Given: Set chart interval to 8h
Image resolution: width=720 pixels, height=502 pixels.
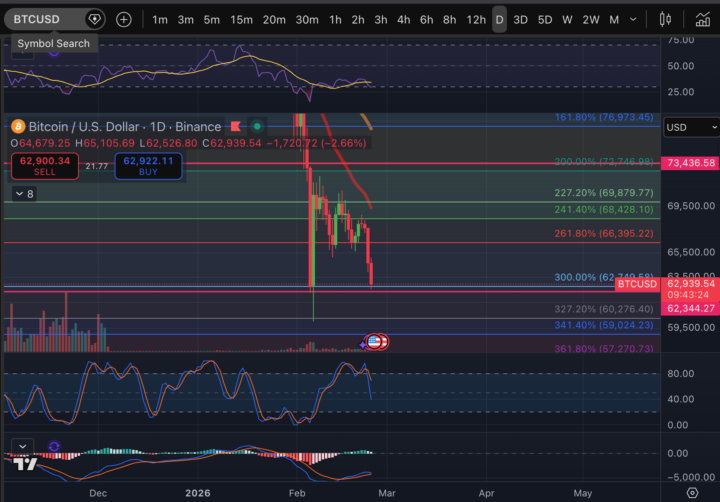Looking at the screenshot, I should coord(450,20).
